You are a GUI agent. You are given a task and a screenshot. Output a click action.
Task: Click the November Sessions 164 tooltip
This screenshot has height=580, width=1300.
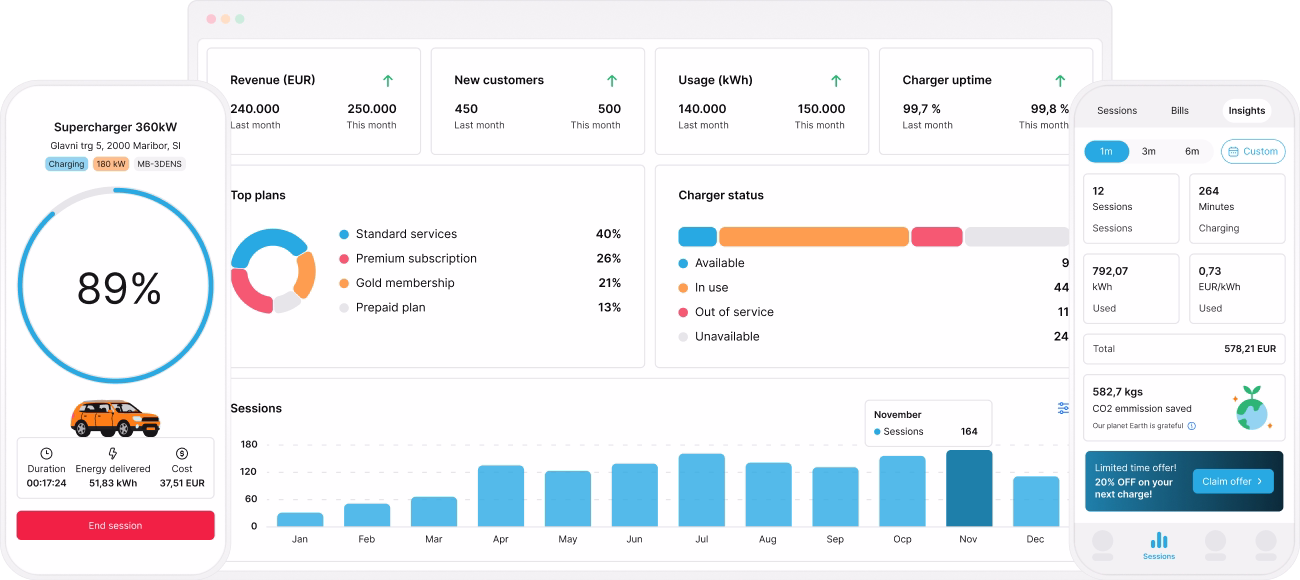(928, 424)
